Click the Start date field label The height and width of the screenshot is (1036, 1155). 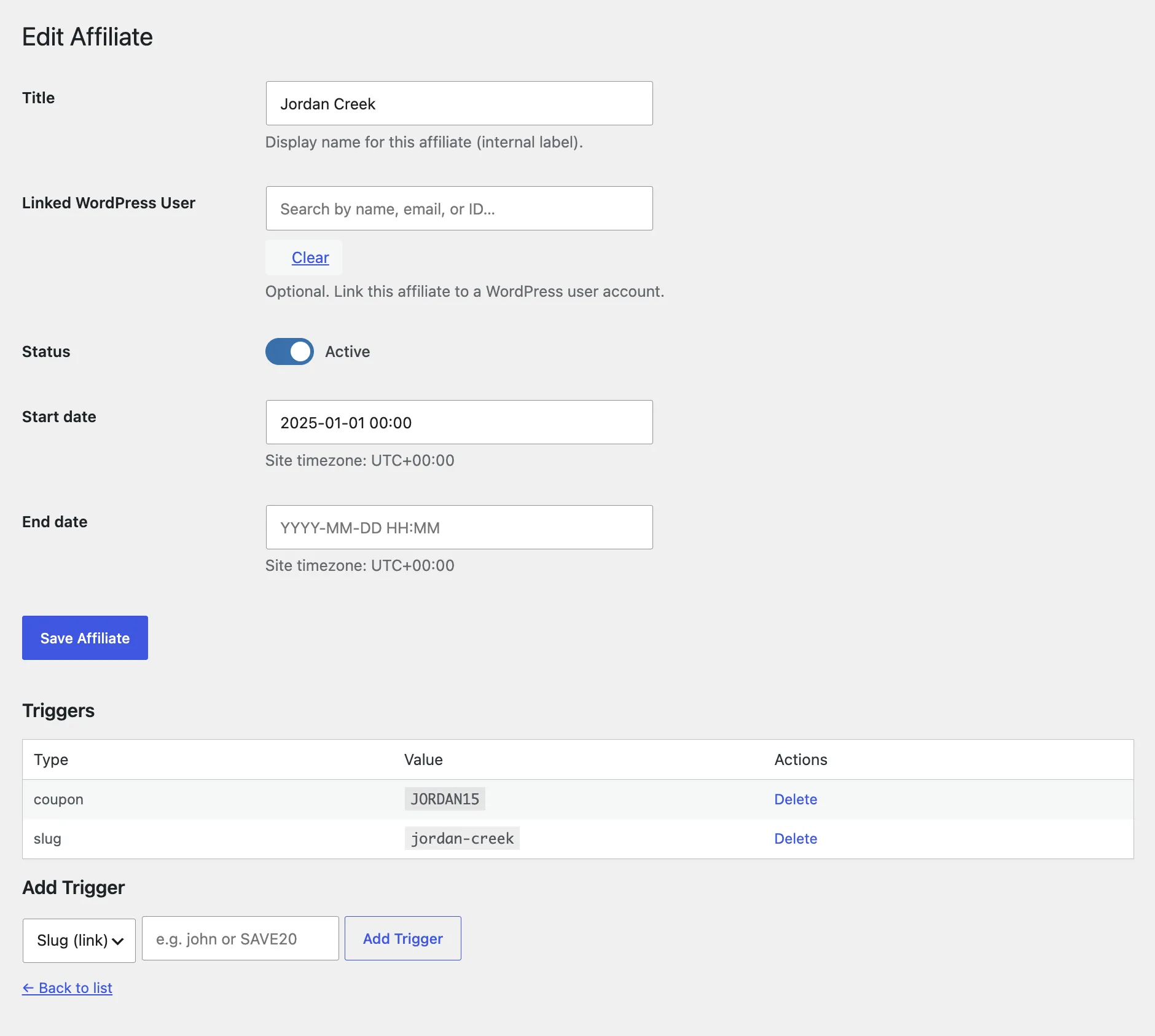[x=59, y=417]
